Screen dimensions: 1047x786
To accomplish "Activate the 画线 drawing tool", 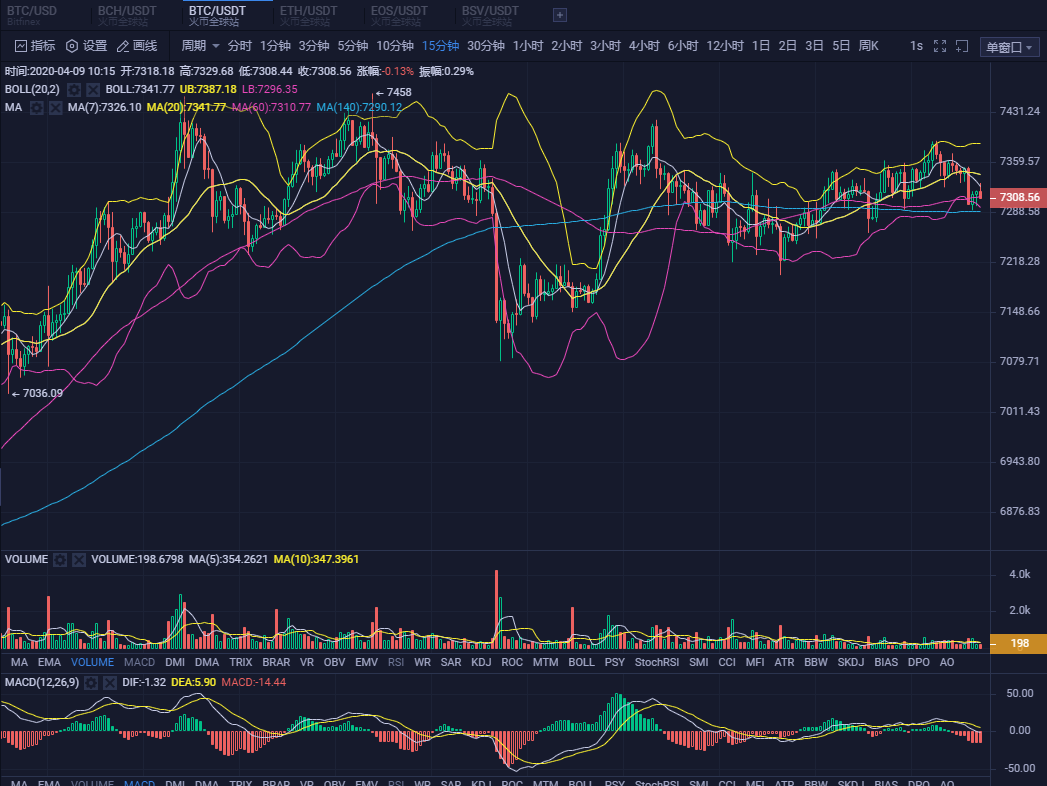I will [x=137, y=46].
